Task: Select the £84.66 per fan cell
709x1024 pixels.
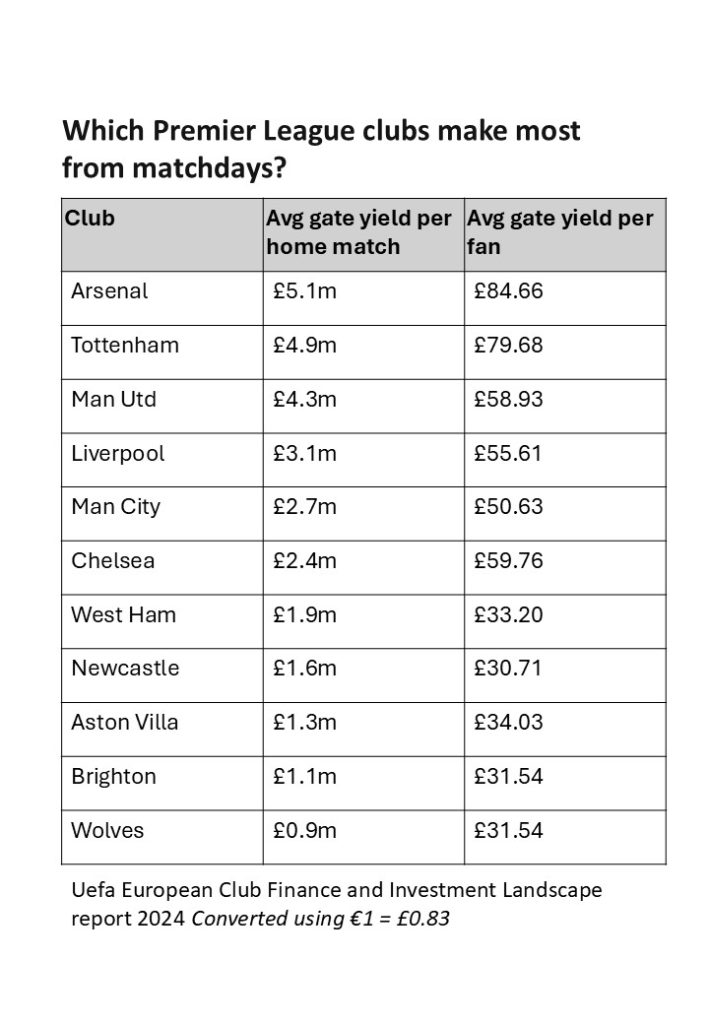Action: click(508, 292)
